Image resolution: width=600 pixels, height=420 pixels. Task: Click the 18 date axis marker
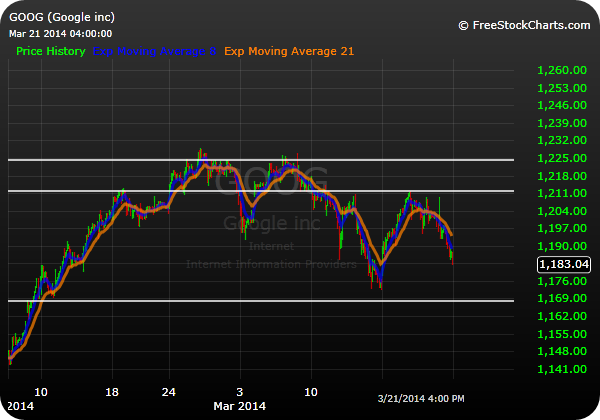pos(114,393)
